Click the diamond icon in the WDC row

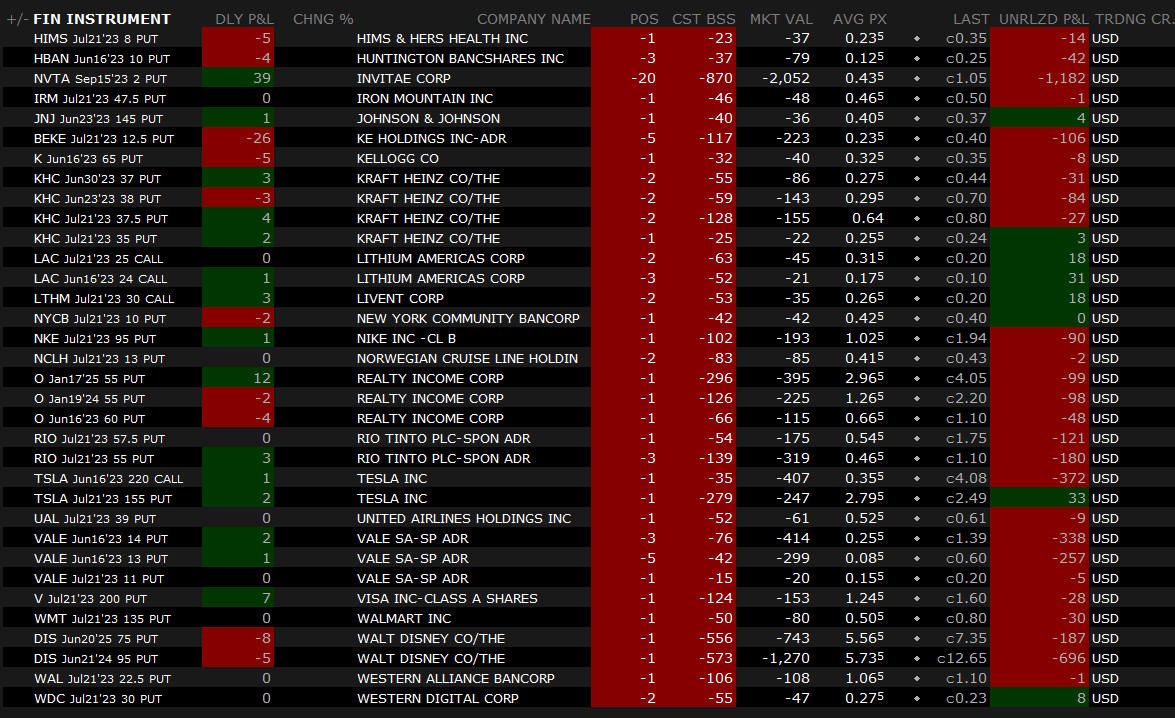(x=916, y=699)
